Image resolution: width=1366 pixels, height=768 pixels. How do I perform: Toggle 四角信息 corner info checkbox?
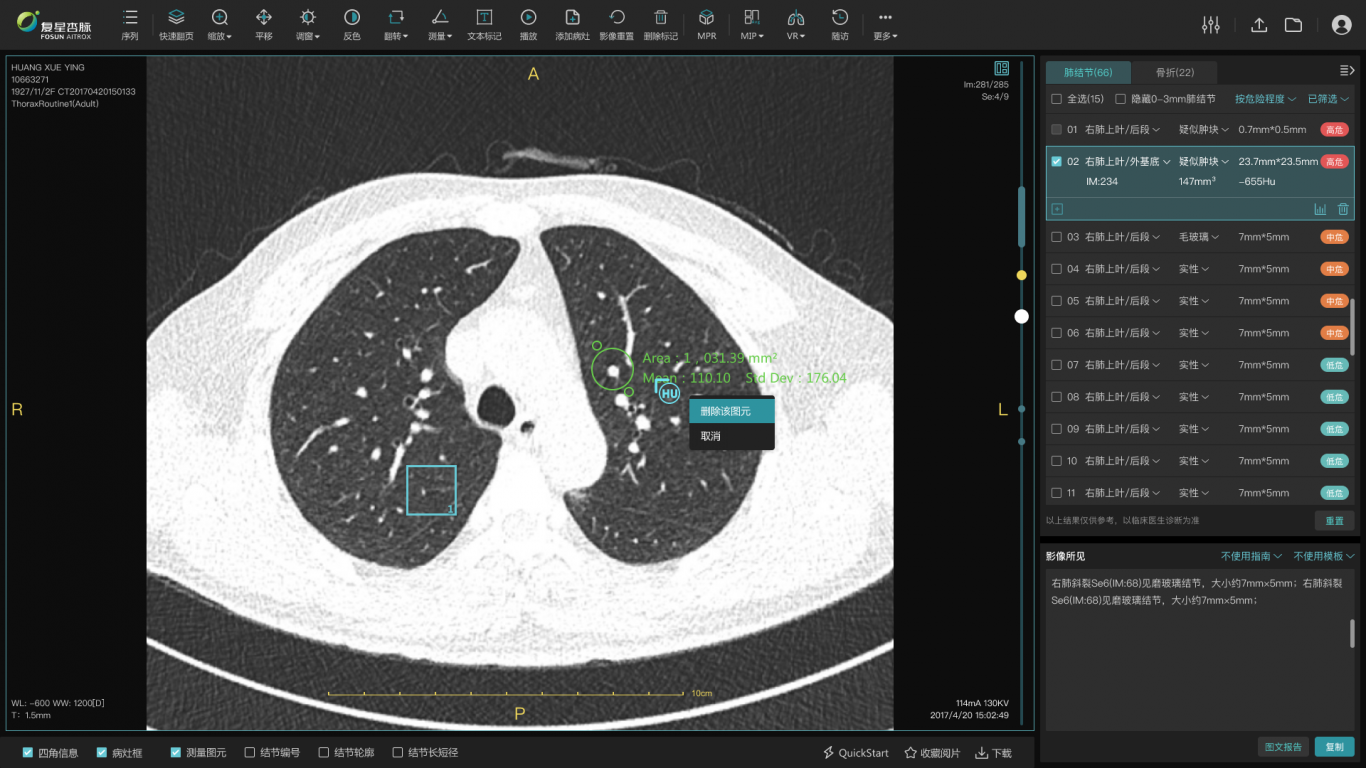(x=28, y=752)
